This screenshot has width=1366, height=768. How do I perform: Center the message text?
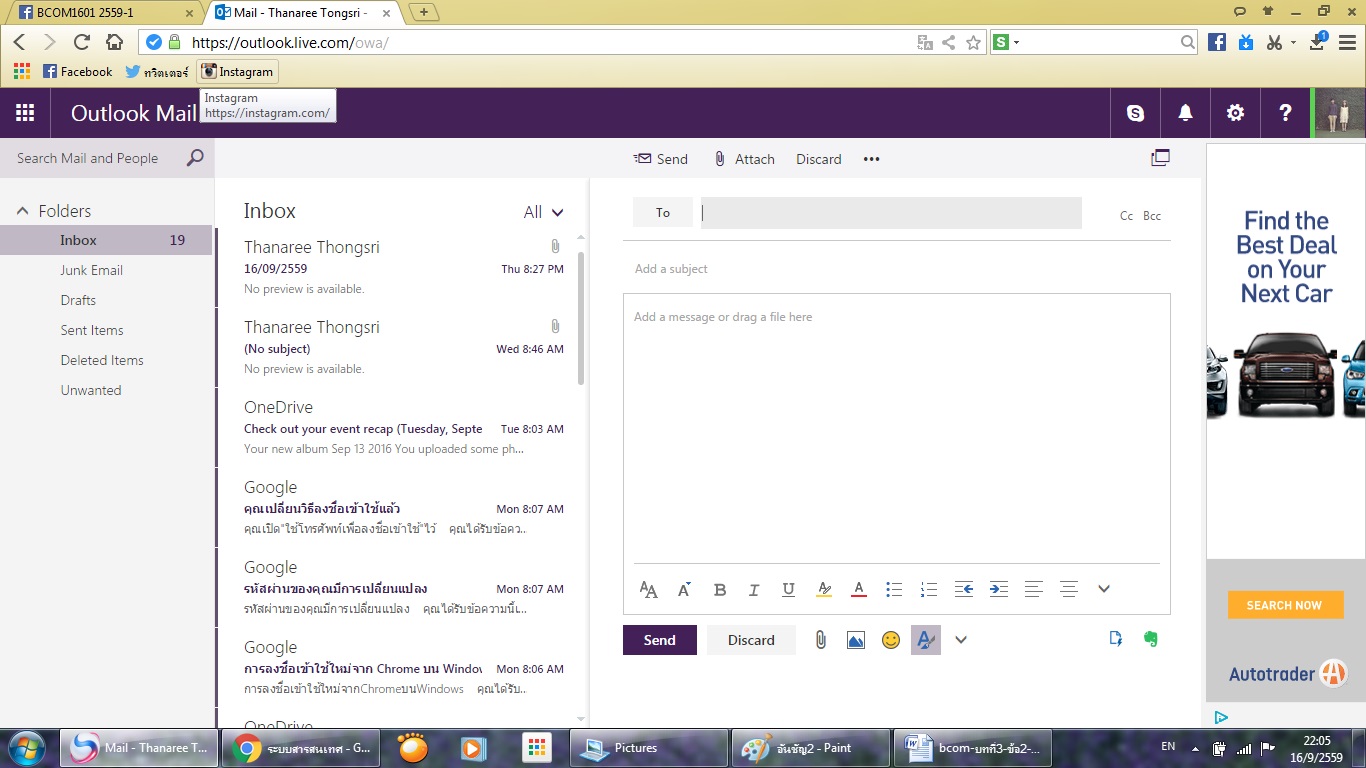point(1069,590)
